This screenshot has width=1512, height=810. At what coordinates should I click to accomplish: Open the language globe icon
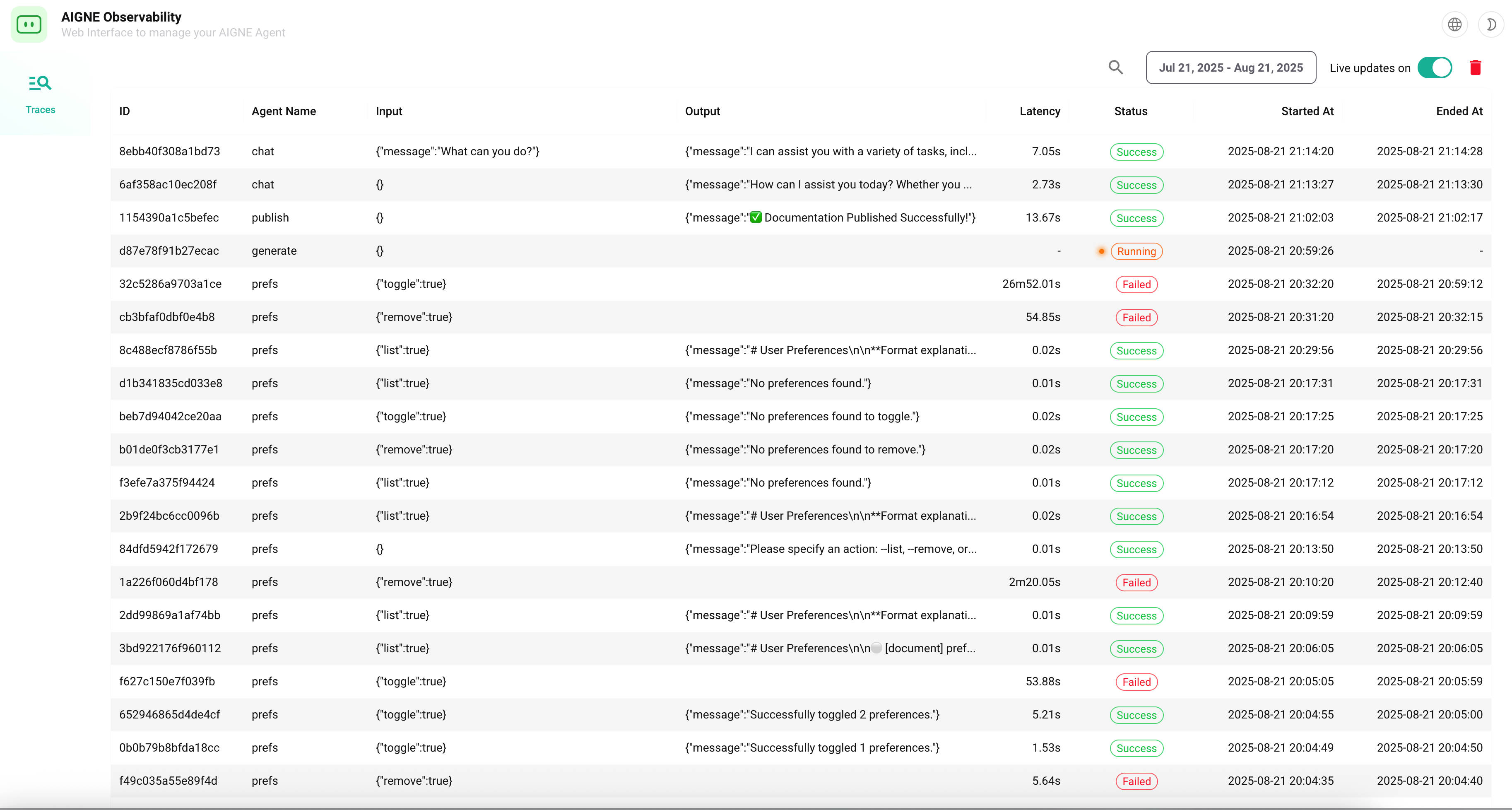click(x=1454, y=24)
